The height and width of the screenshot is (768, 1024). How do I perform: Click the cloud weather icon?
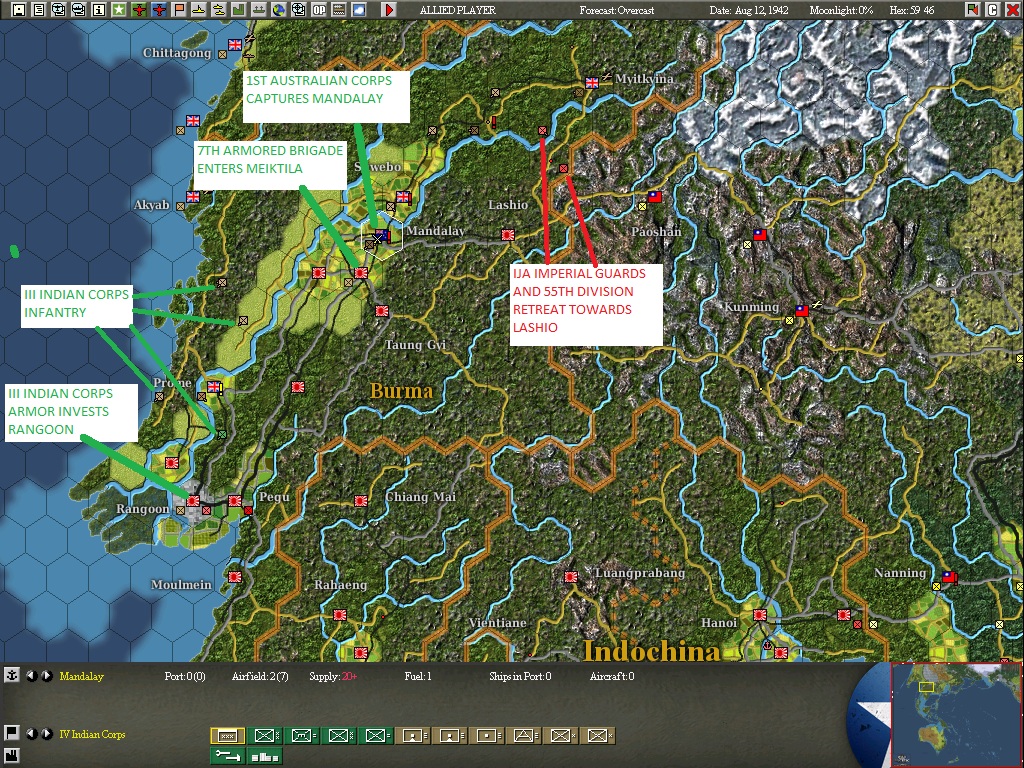click(x=359, y=9)
